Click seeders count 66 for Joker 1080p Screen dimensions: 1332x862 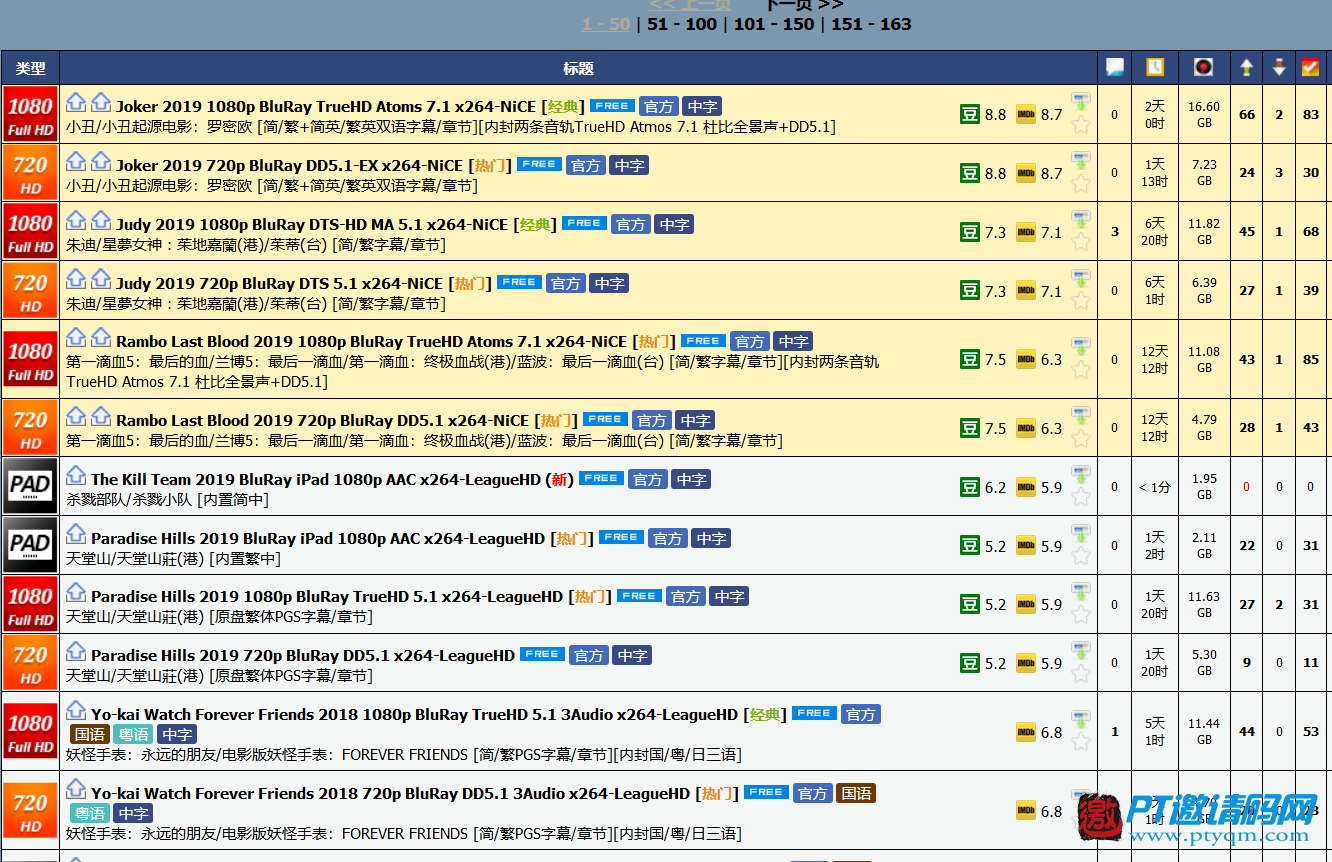(1246, 114)
